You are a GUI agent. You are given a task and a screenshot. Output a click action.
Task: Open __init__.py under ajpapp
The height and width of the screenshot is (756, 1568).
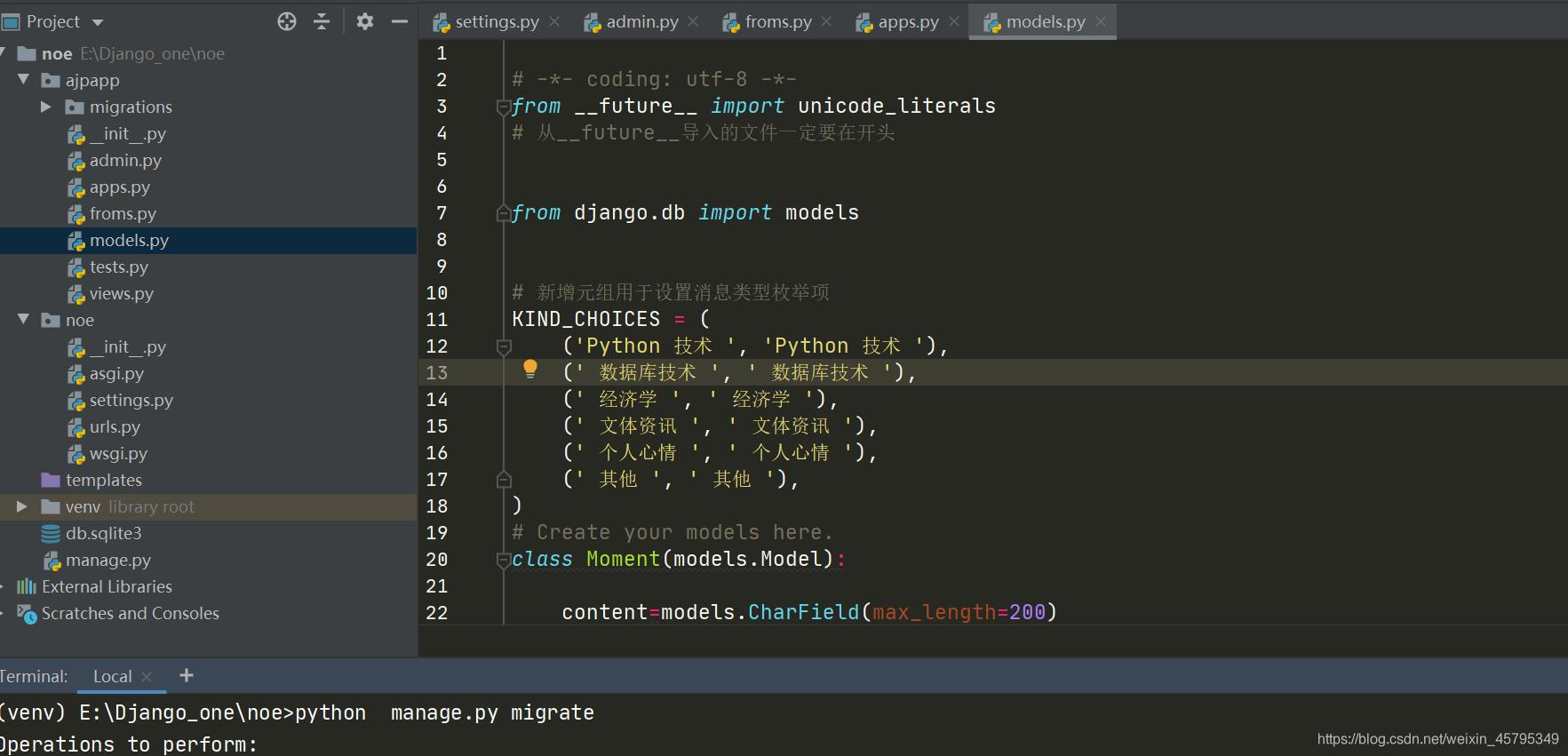click(x=117, y=133)
